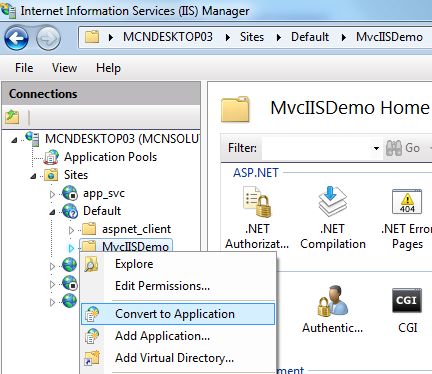Viewport: 432px width, 374px height.
Task: Click the Application Pools icon
Action: click(x=52, y=157)
